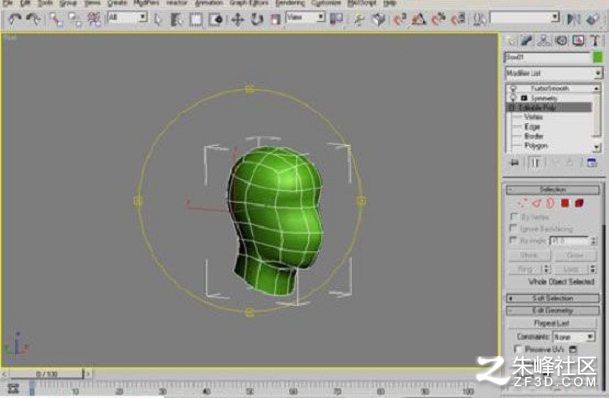Select Edge sub-object in modifier stack

(x=532, y=127)
